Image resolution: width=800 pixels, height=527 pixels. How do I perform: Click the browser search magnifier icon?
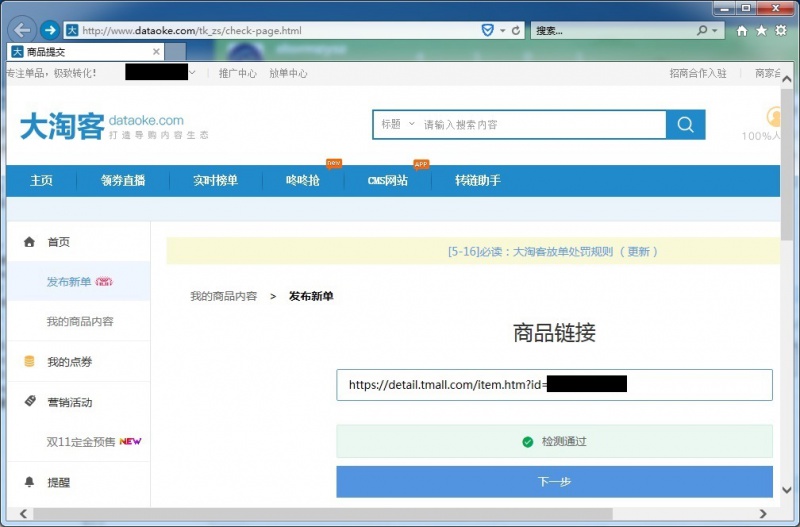click(702, 31)
